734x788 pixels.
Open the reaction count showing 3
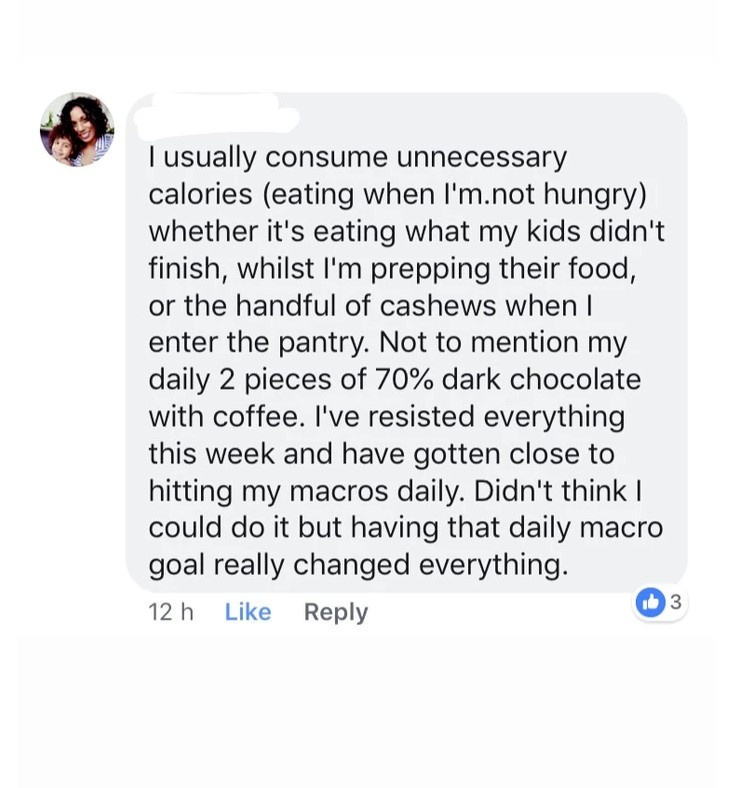click(x=676, y=602)
